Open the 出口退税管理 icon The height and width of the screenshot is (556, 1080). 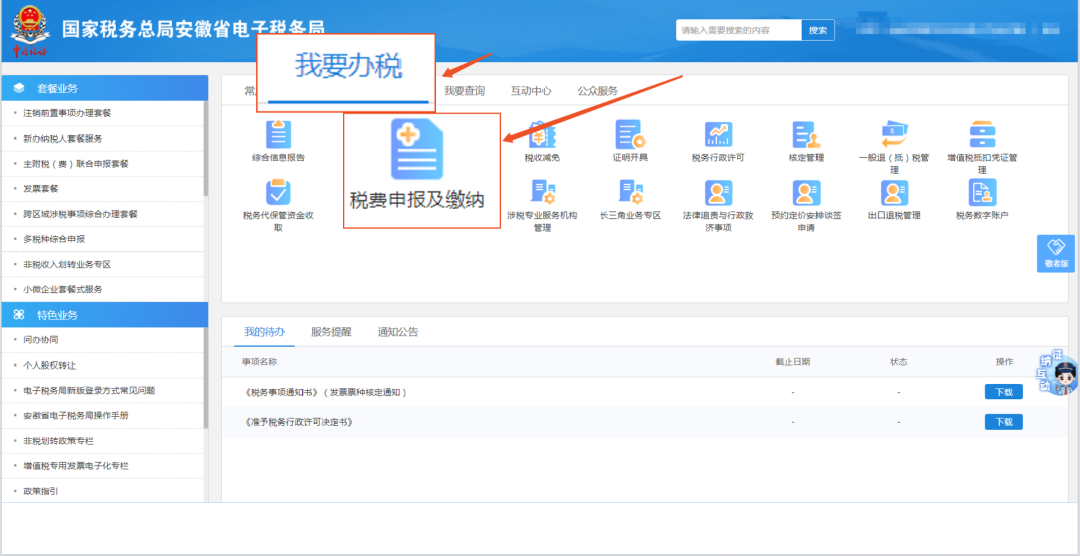tap(894, 193)
